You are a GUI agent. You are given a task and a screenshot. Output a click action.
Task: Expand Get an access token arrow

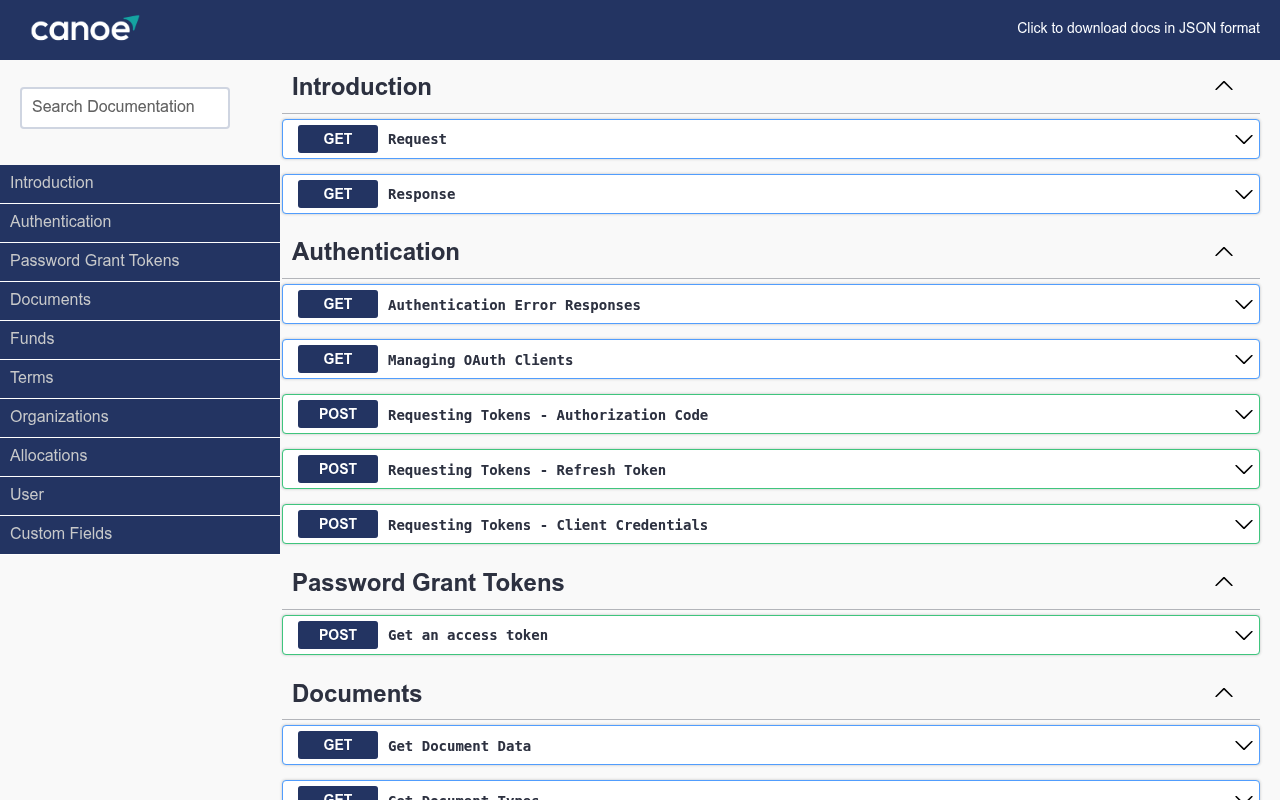pos(1244,635)
